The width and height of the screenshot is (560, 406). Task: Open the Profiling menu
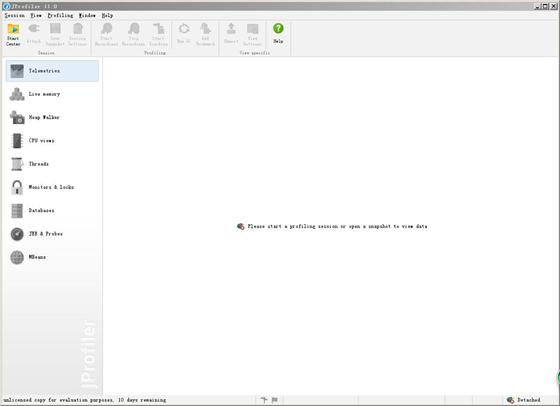coord(60,15)
